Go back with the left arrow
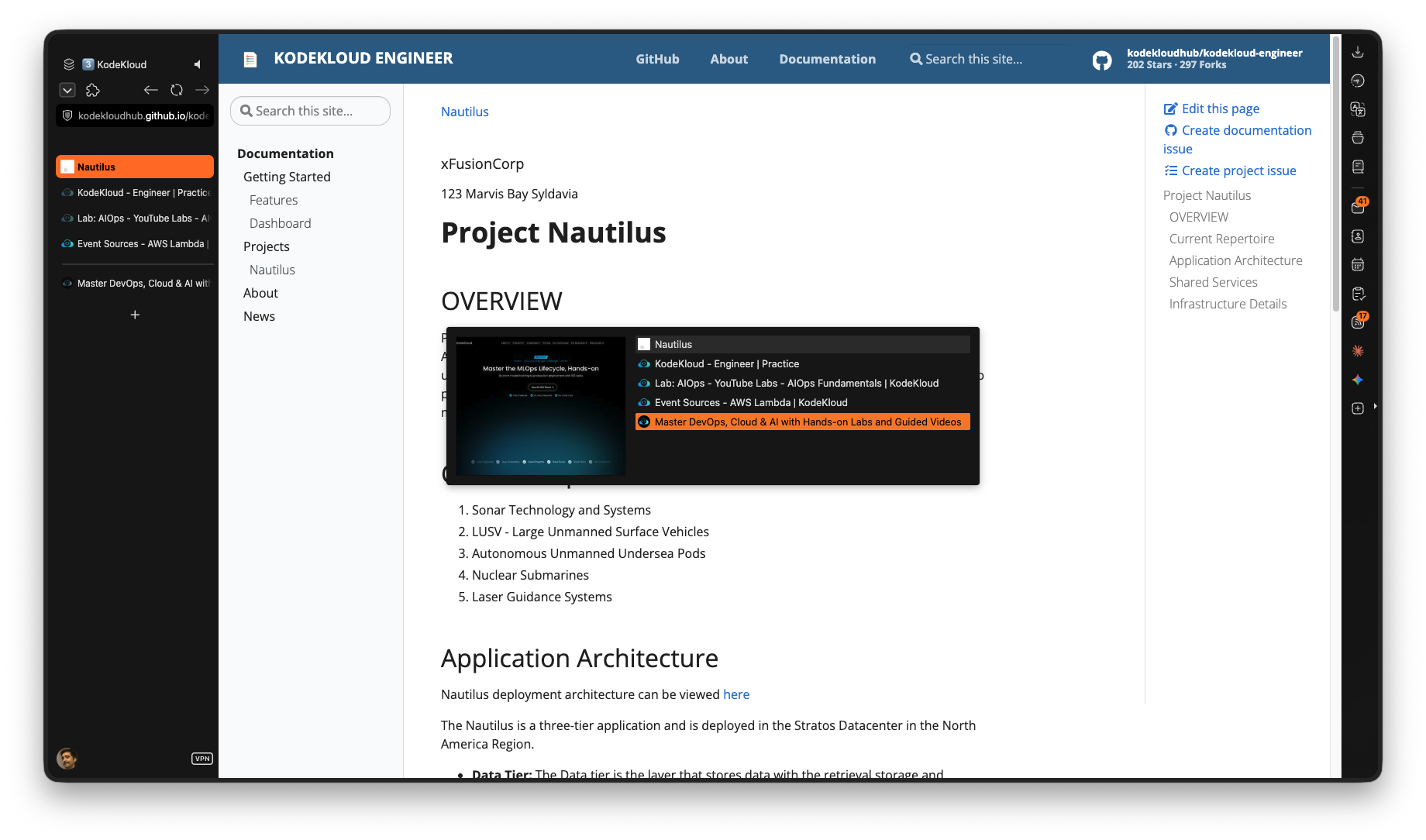The height and width of the screenshot is (840, 1426). point(150,90)
